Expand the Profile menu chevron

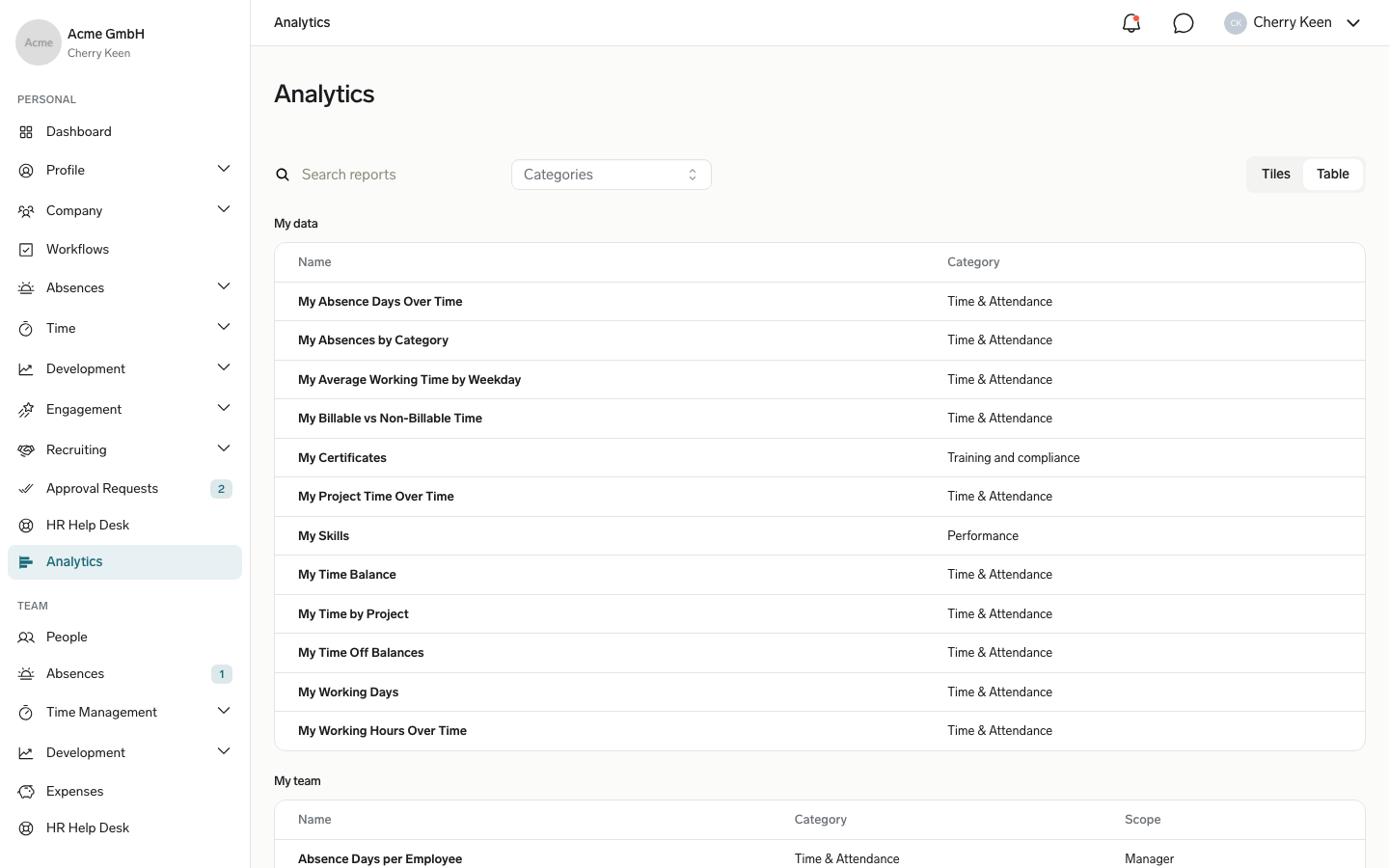[224, 169]
